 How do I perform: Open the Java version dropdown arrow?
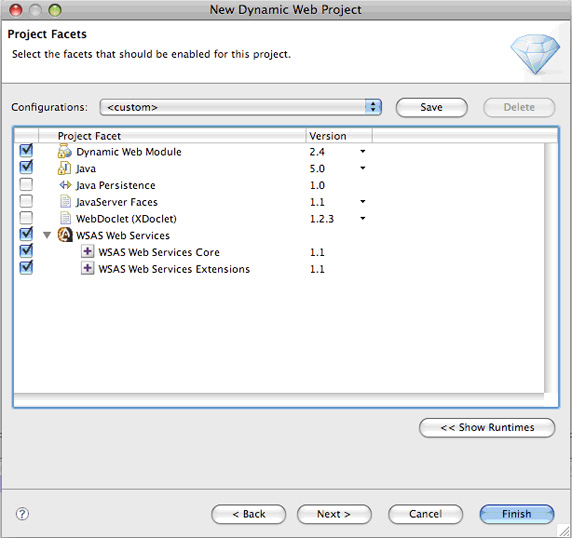pos(363,168)
